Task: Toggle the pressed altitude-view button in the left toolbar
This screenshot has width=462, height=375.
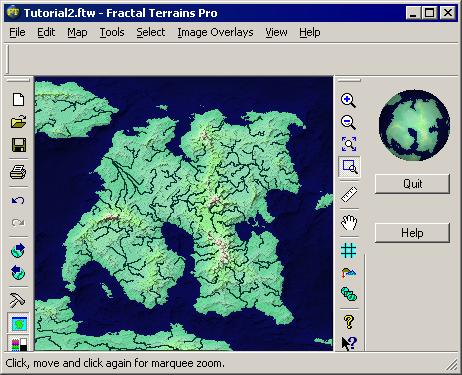Action: point(18,323)
